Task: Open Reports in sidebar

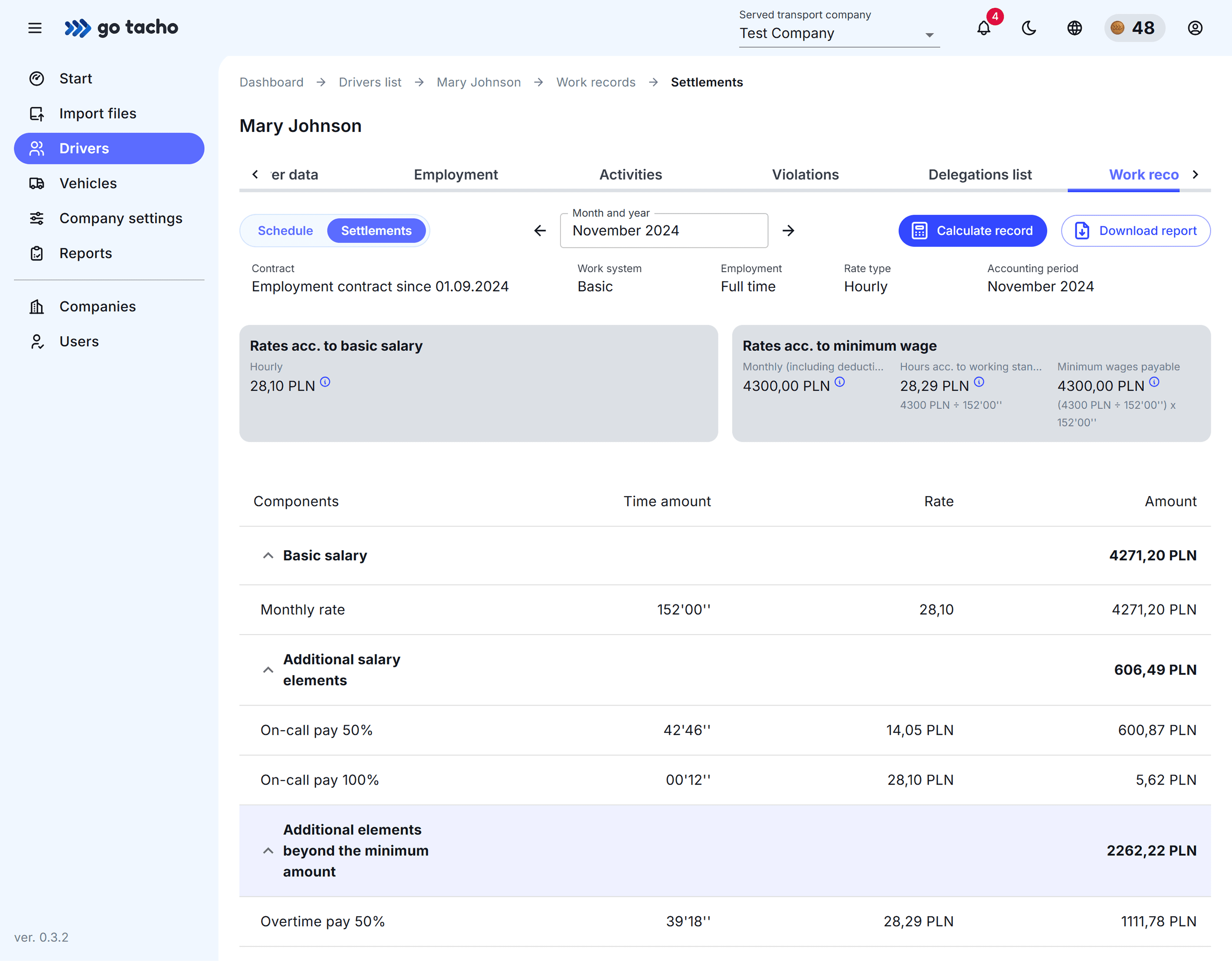Action: [x=109, y=253]
